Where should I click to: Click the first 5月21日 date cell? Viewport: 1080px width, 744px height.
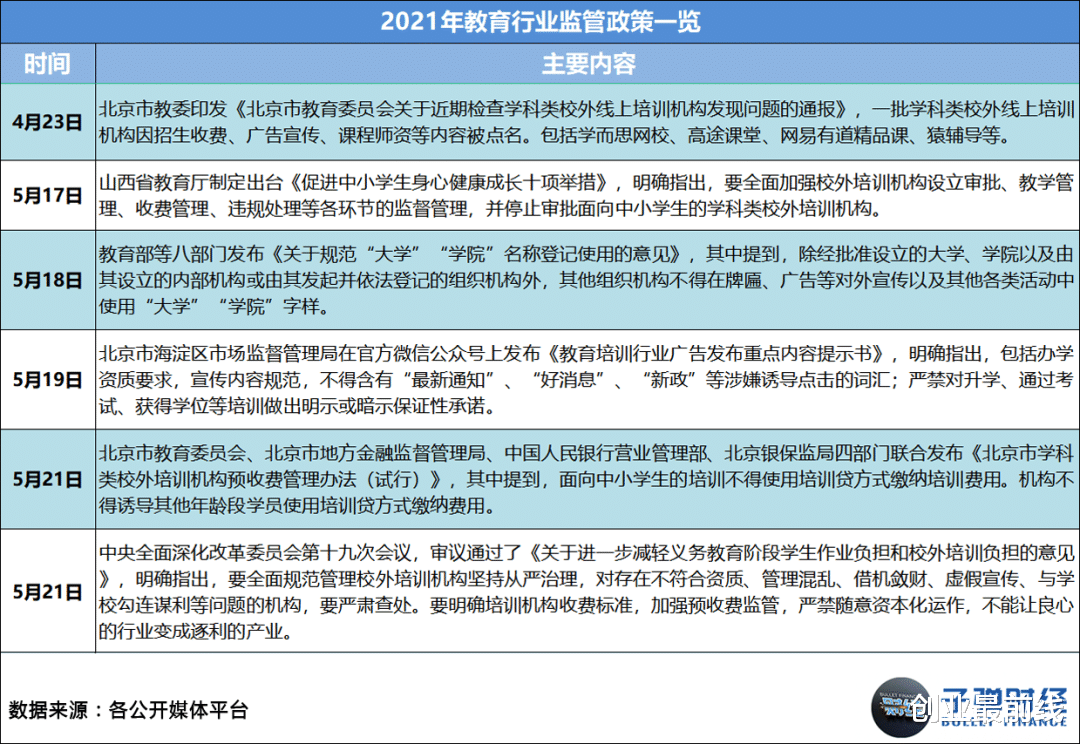(49, 480)
